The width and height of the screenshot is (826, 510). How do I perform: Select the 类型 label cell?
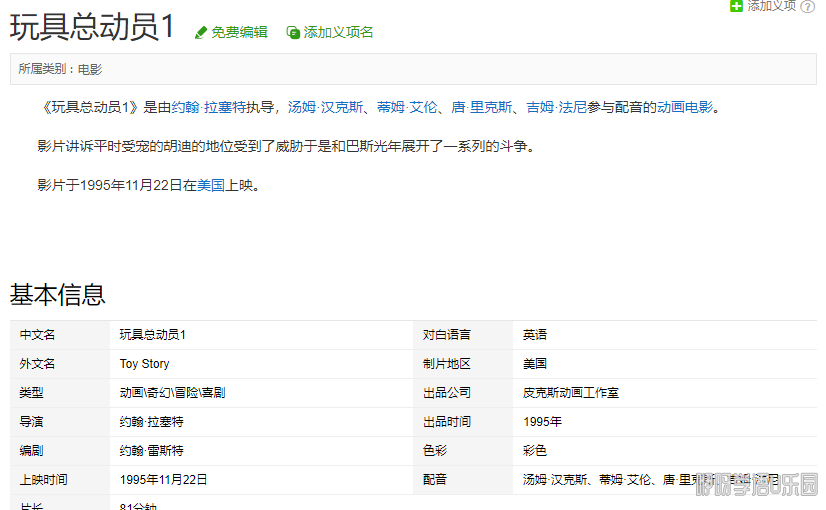[60, 393]
